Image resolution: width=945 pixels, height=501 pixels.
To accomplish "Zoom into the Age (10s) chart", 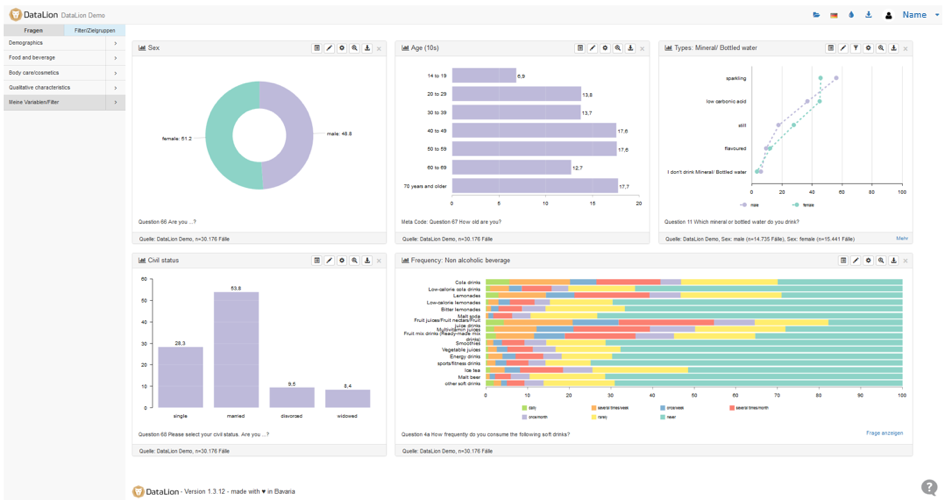I will 618,48.
